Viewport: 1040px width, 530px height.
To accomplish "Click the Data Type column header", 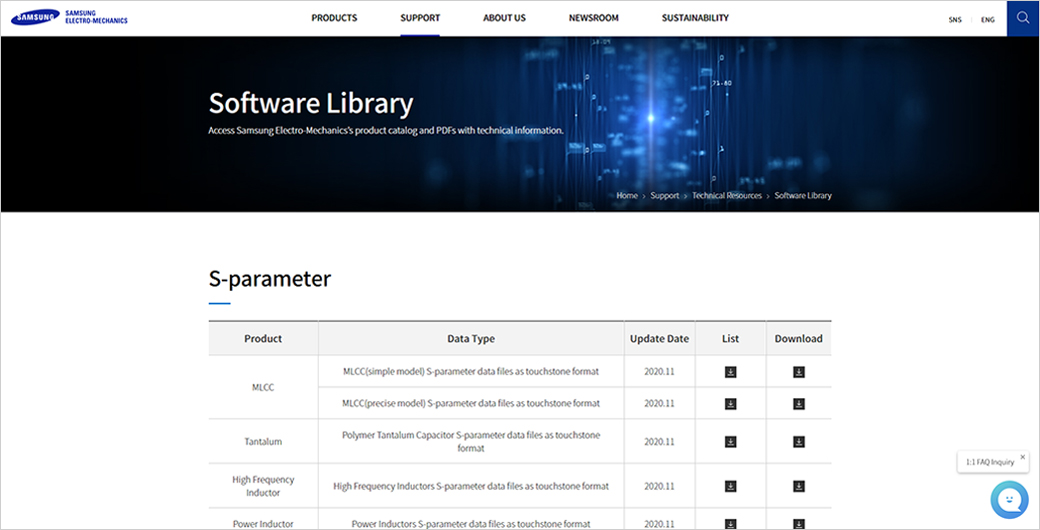I will [471, 338].
